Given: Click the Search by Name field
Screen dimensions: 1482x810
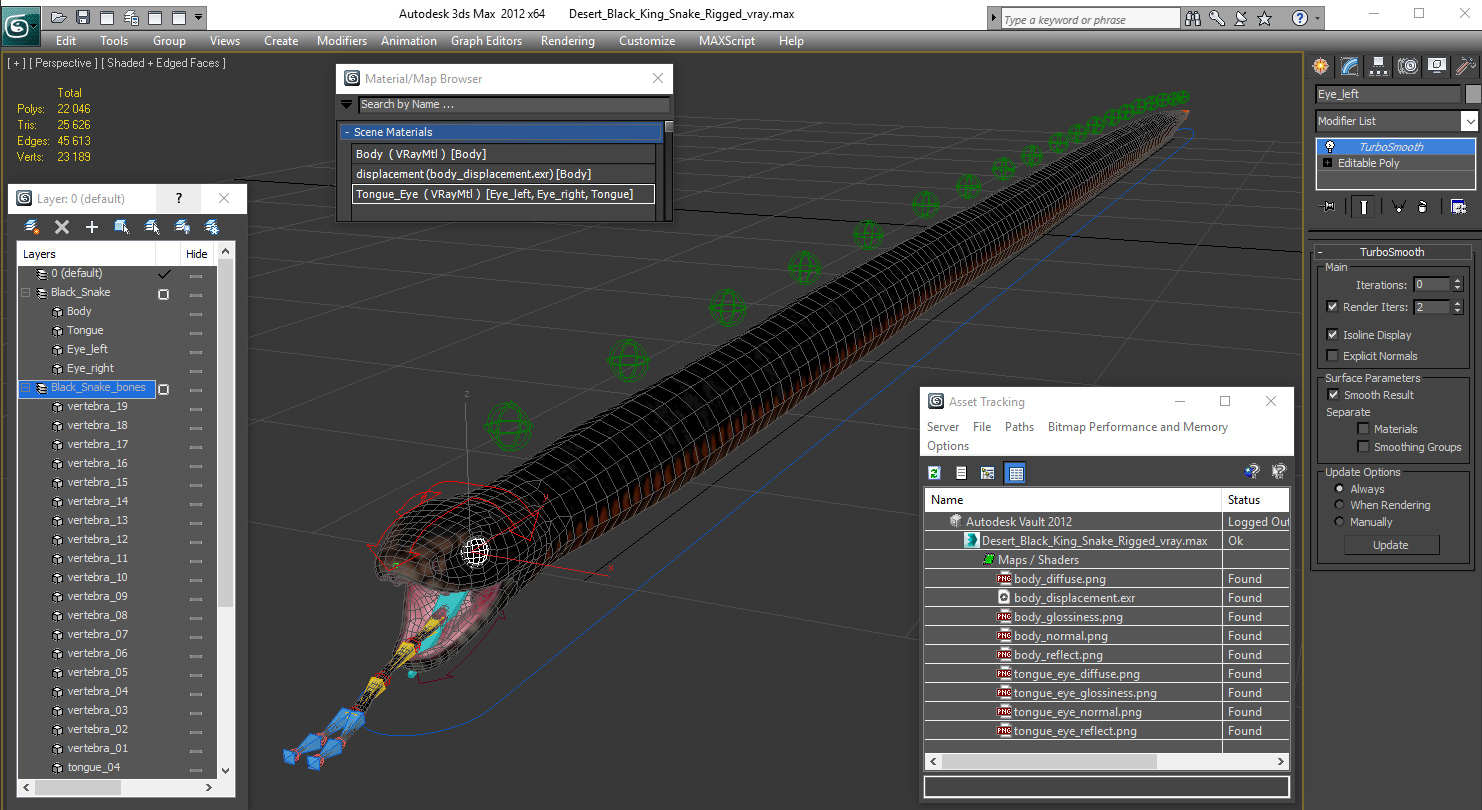Looking at the screenshot, I should [x=514, y=104].
